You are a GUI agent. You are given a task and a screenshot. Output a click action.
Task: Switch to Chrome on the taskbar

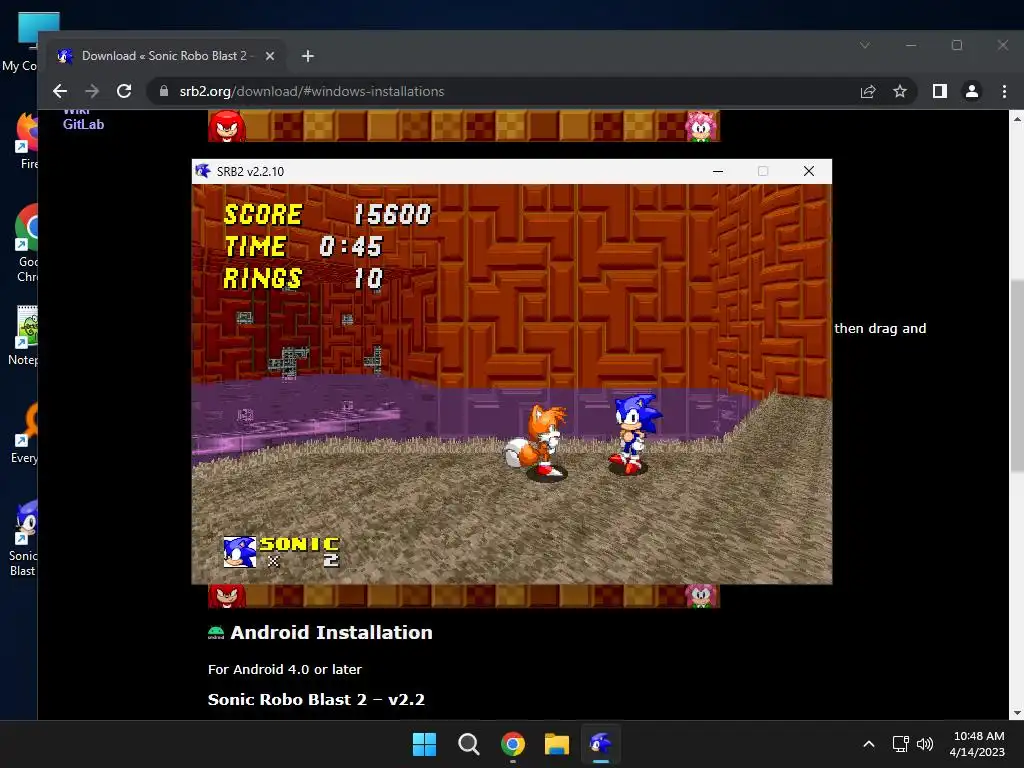(513, 744)
